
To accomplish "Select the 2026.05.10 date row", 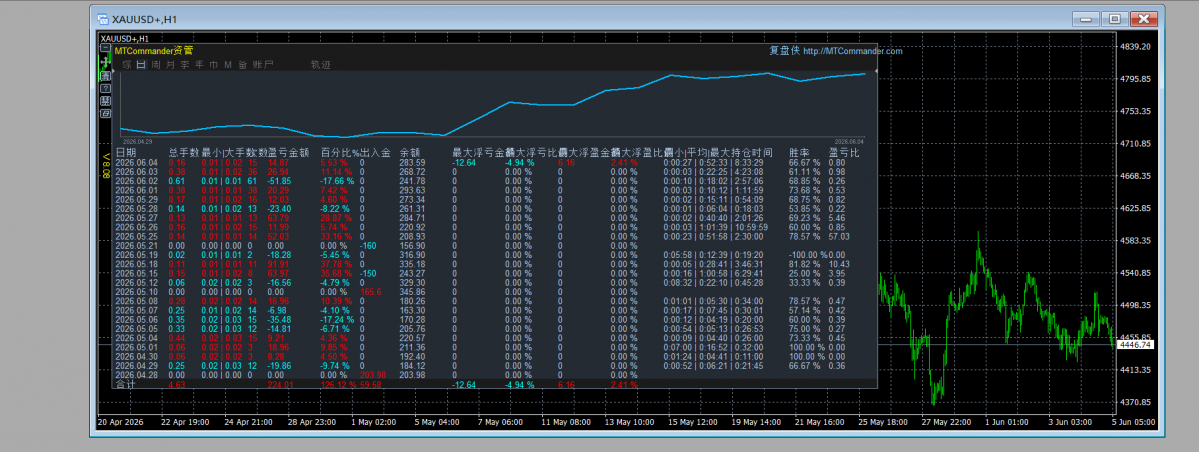I will pos(135,291).
